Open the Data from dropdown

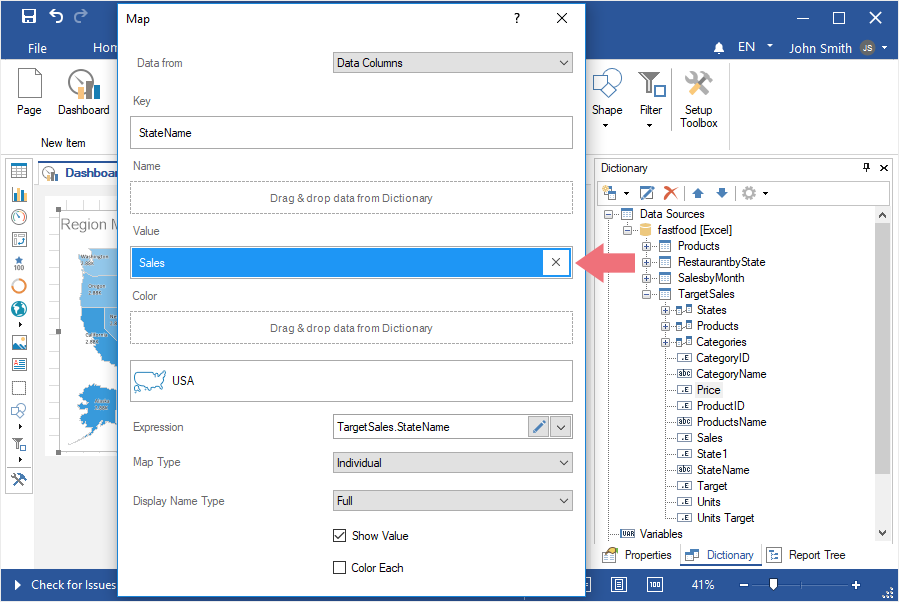452,63
